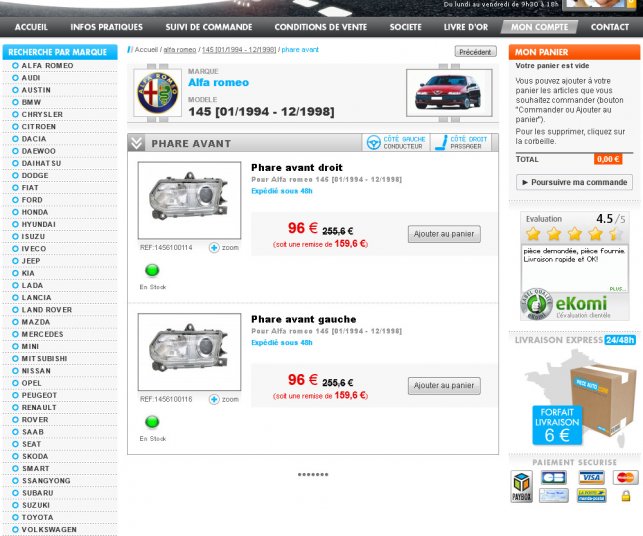
Task: Choose NISSAN brand
Action: coord(36,371)
